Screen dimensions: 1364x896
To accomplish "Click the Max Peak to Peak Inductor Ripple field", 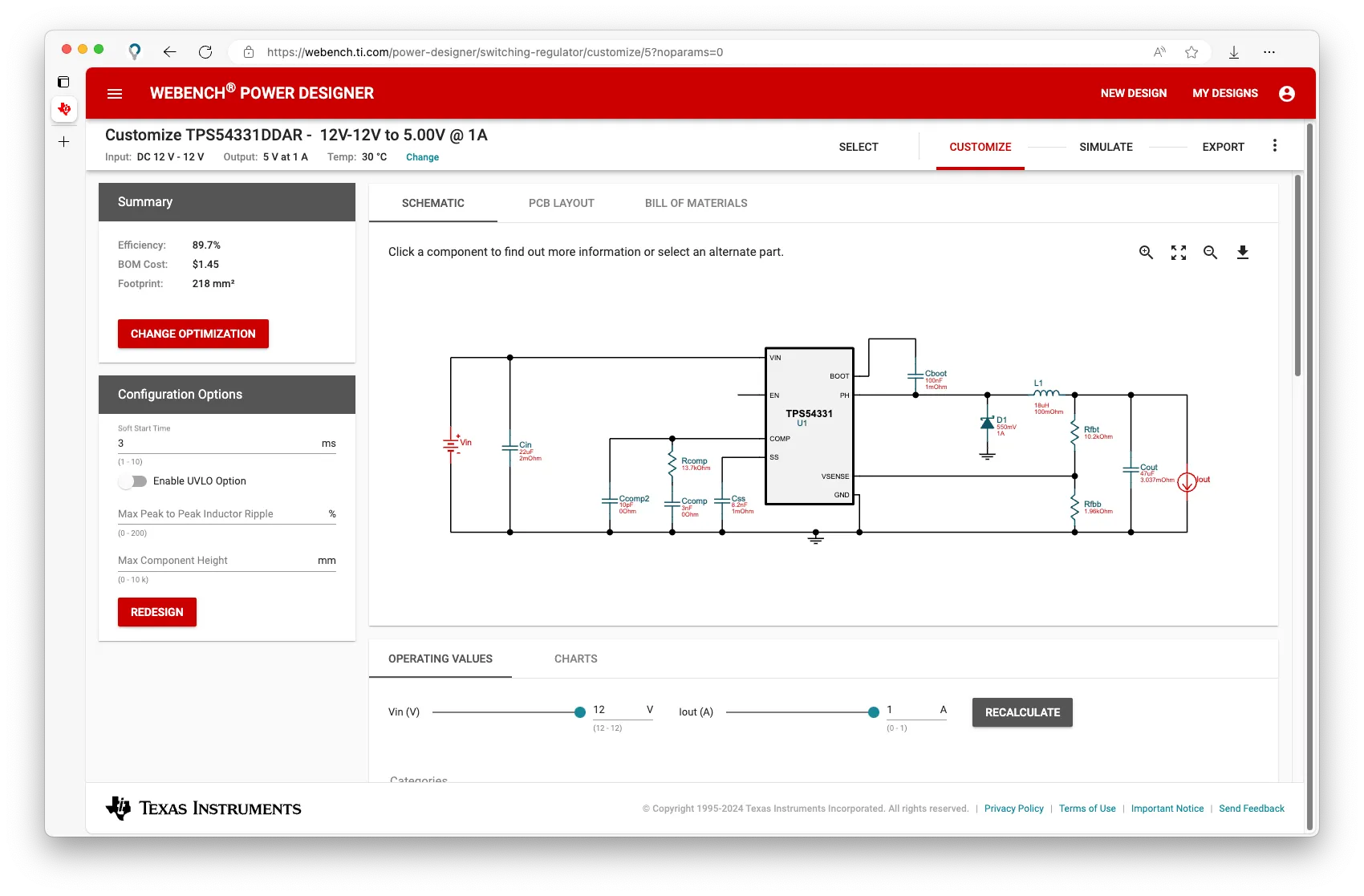I will 227,514.
